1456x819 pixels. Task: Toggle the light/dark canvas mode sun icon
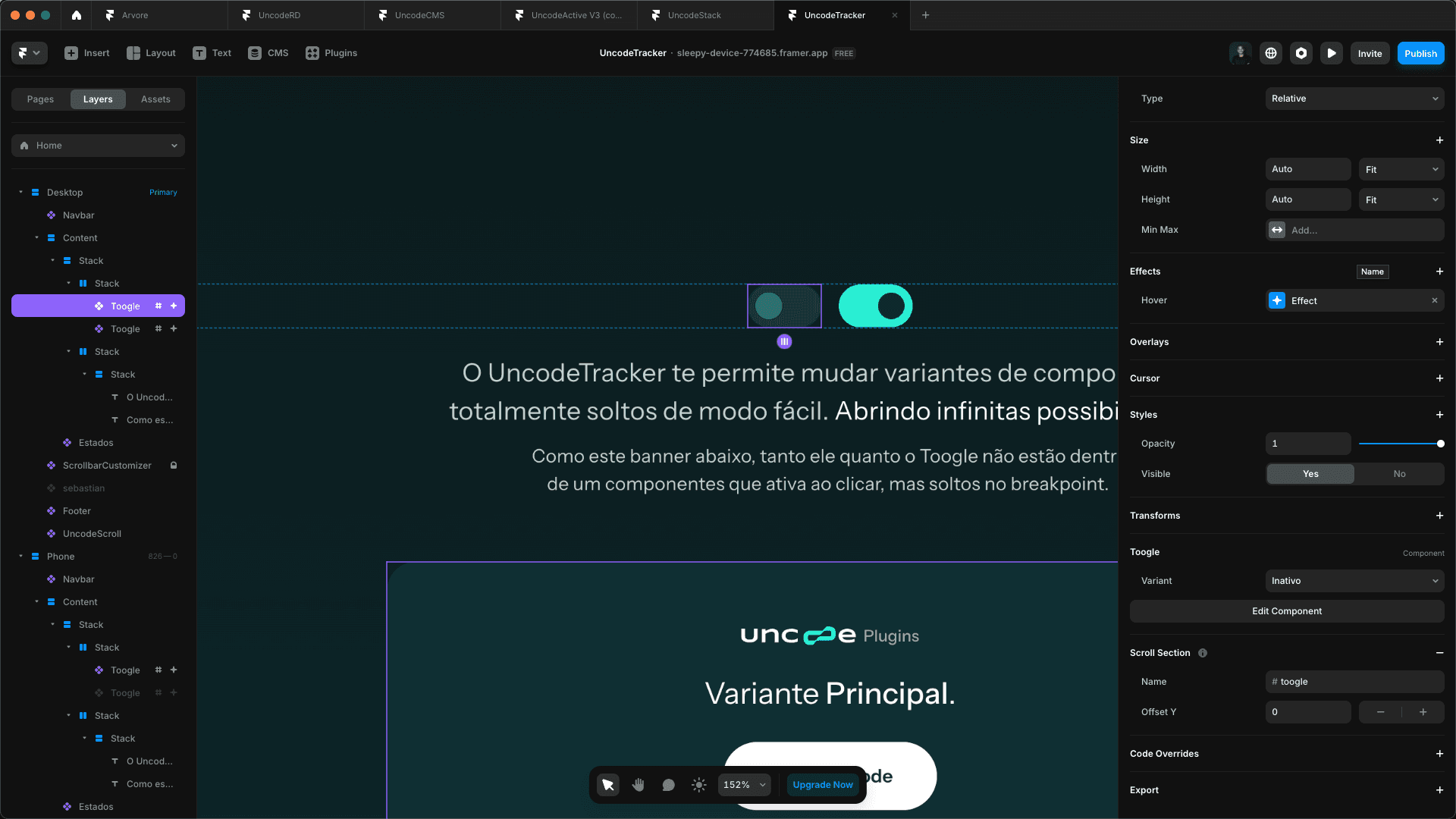click(x=699, y=785)
